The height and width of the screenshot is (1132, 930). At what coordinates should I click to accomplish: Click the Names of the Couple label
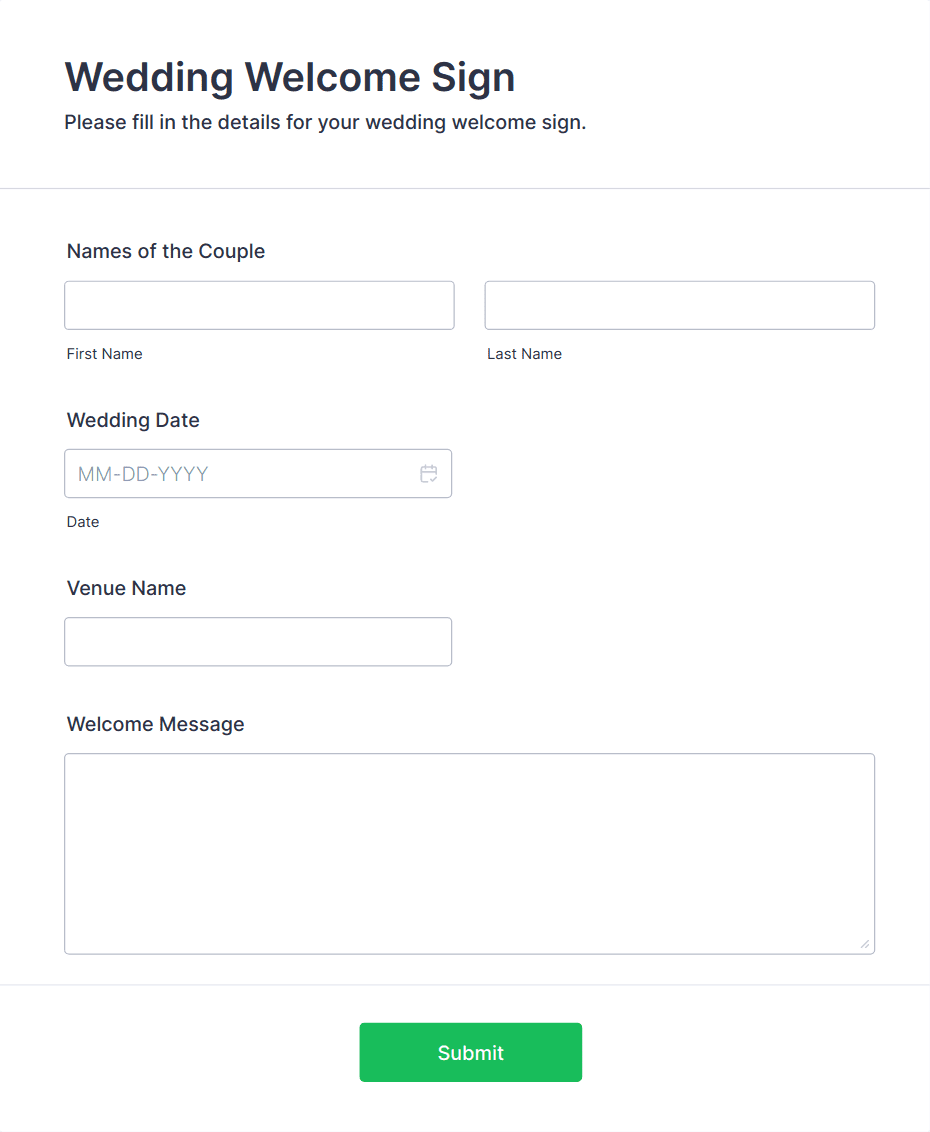point(165,251)
